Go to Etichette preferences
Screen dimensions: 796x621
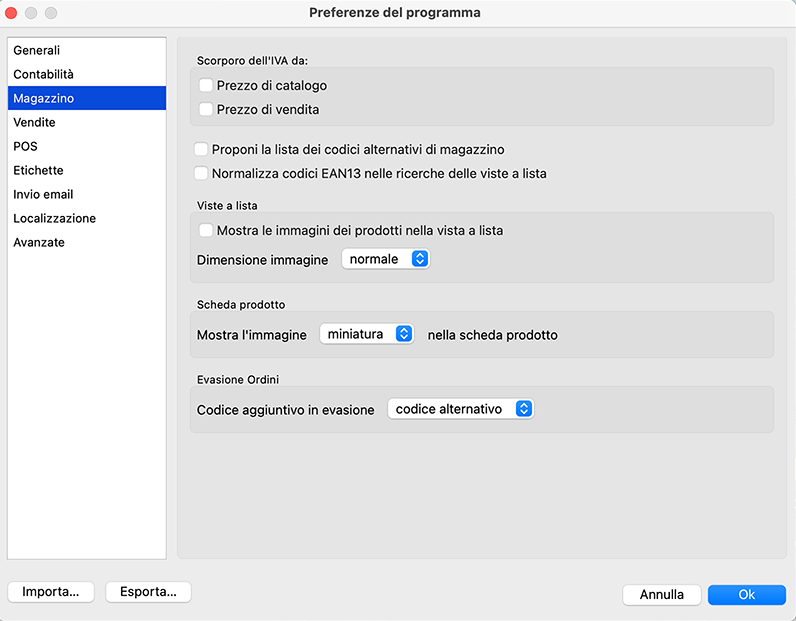tap(38, 170)
